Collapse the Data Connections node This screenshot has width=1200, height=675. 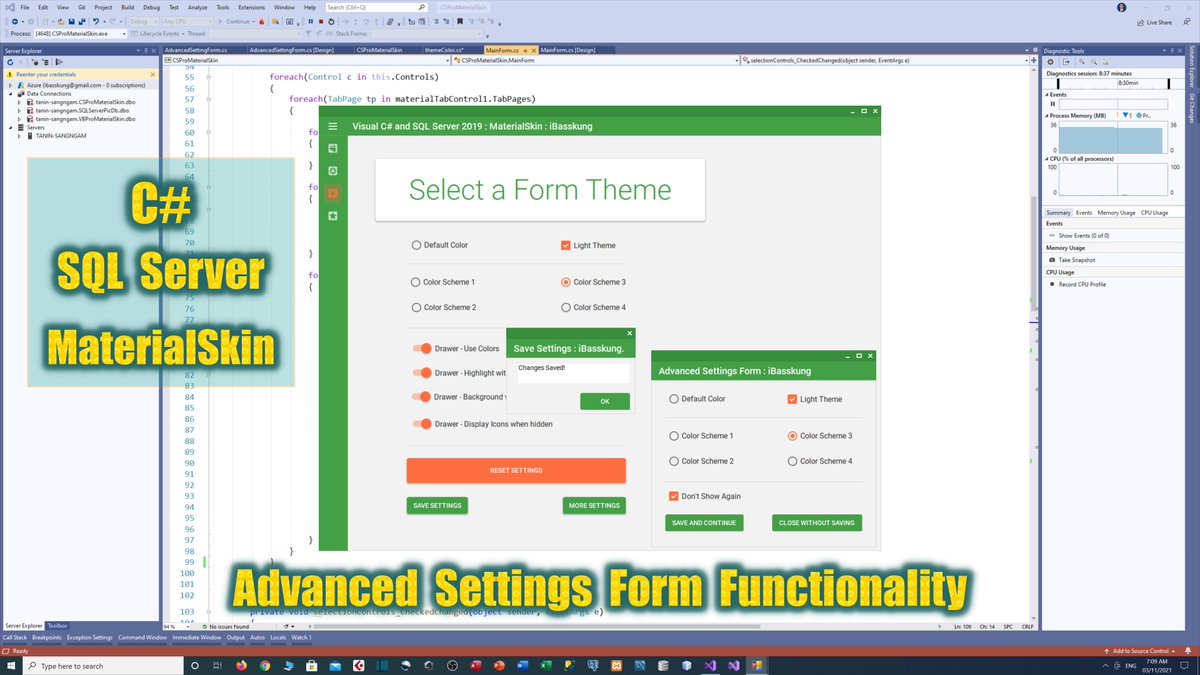coord(9,94)
